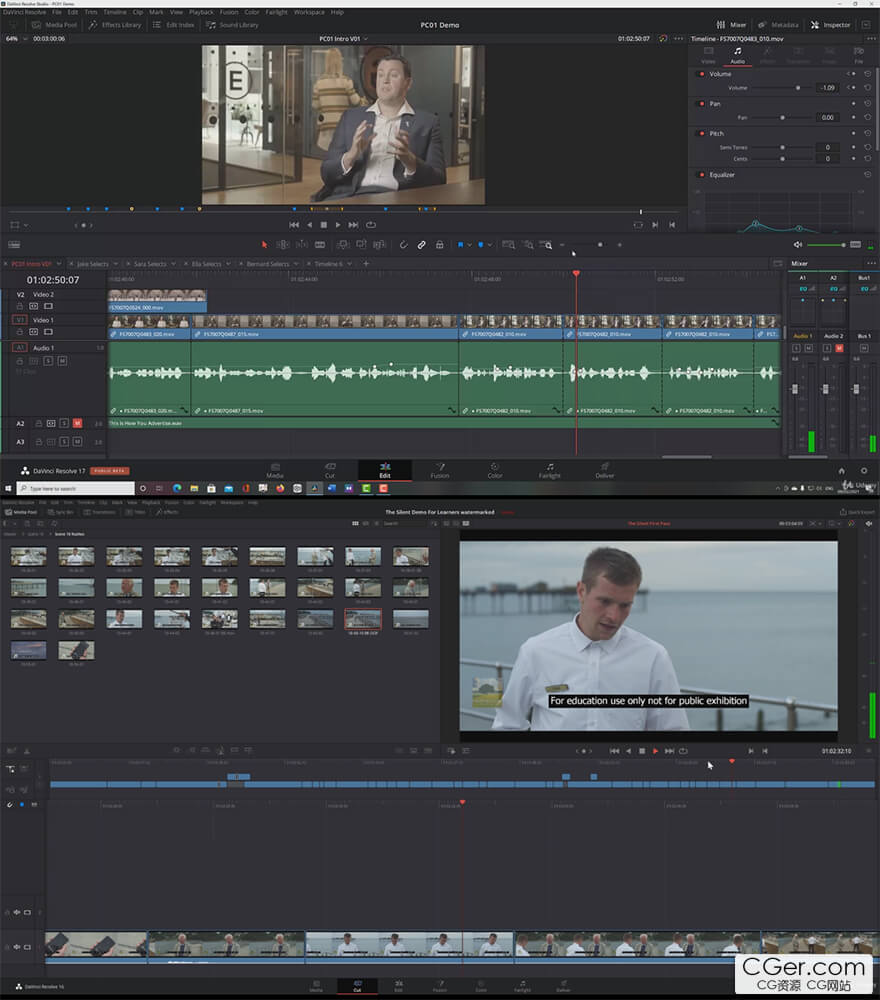Open marker color dropdown arrow
The width and height of the screenshot is (880, 1000).
(490, 245)
